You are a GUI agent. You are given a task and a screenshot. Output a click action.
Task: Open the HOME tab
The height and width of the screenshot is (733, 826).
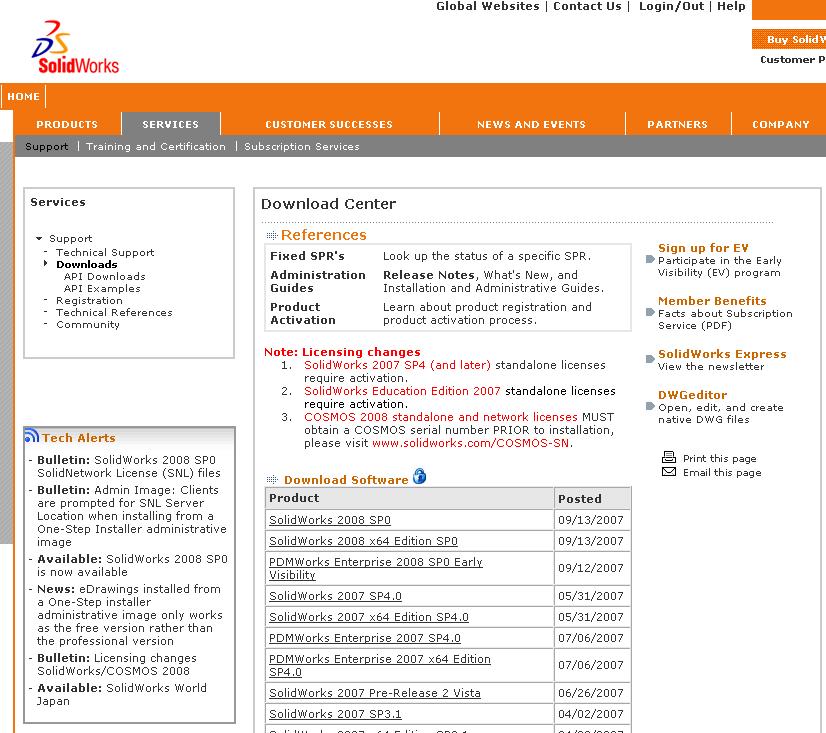(x=24, y=96)
